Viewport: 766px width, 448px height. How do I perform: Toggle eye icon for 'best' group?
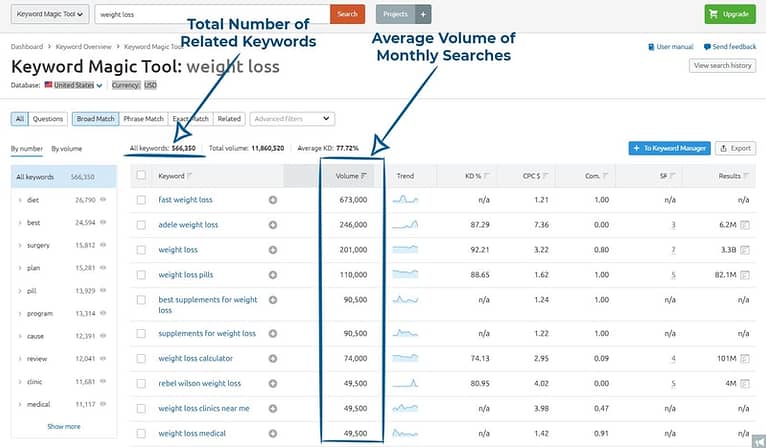point(103,222)
